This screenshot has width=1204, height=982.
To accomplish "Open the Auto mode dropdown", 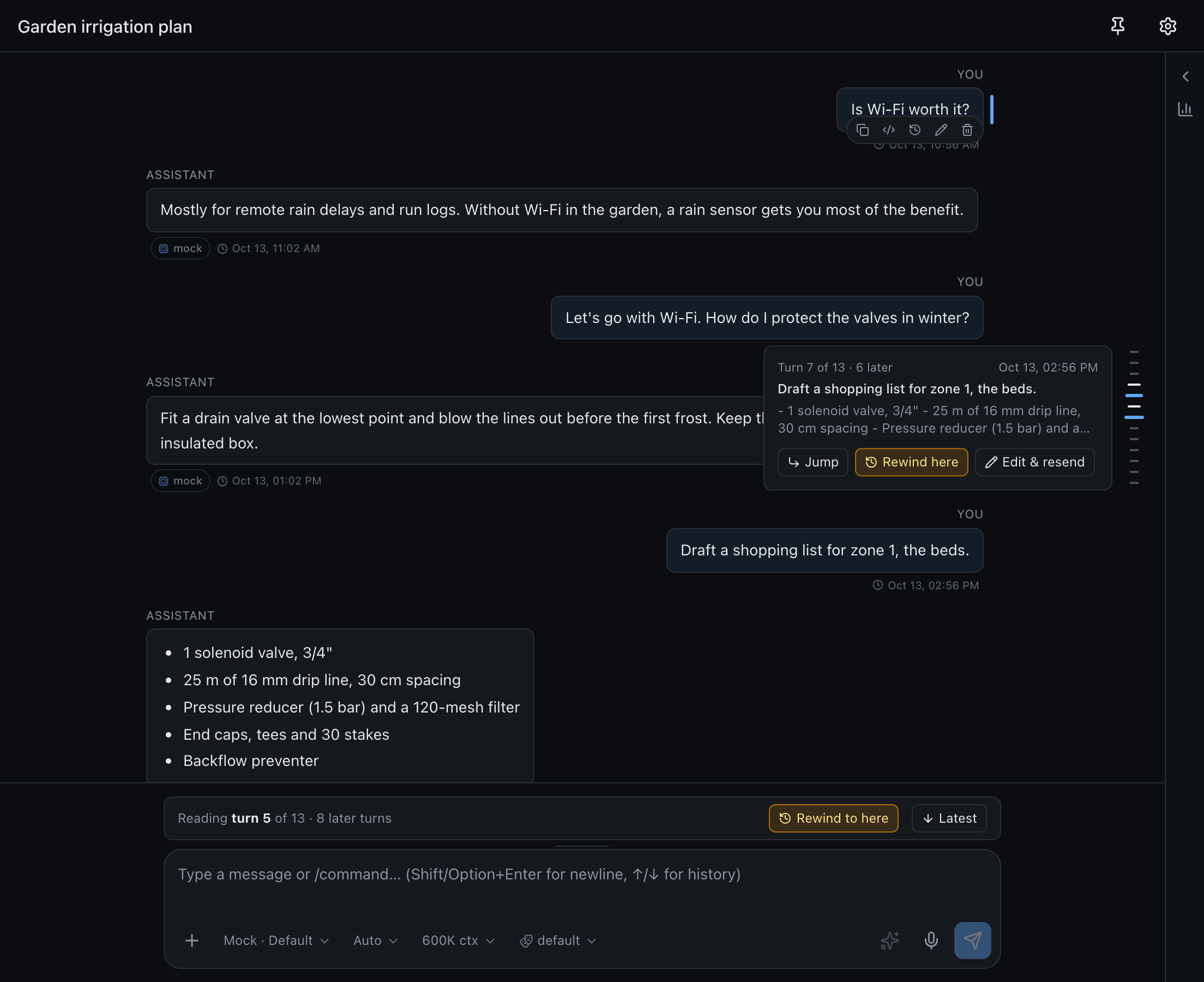I will (375, 940).
